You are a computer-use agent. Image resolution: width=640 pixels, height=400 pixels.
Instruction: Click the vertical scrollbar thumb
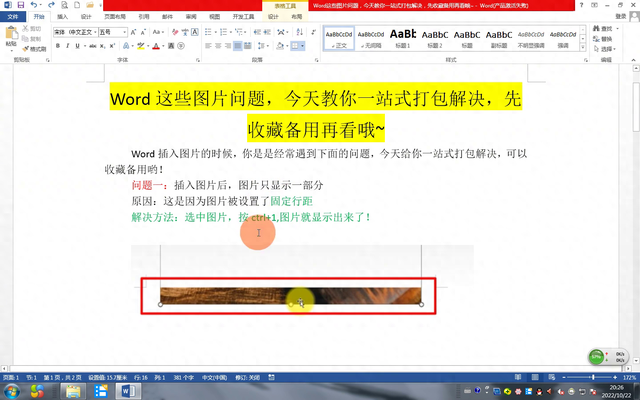636,107
